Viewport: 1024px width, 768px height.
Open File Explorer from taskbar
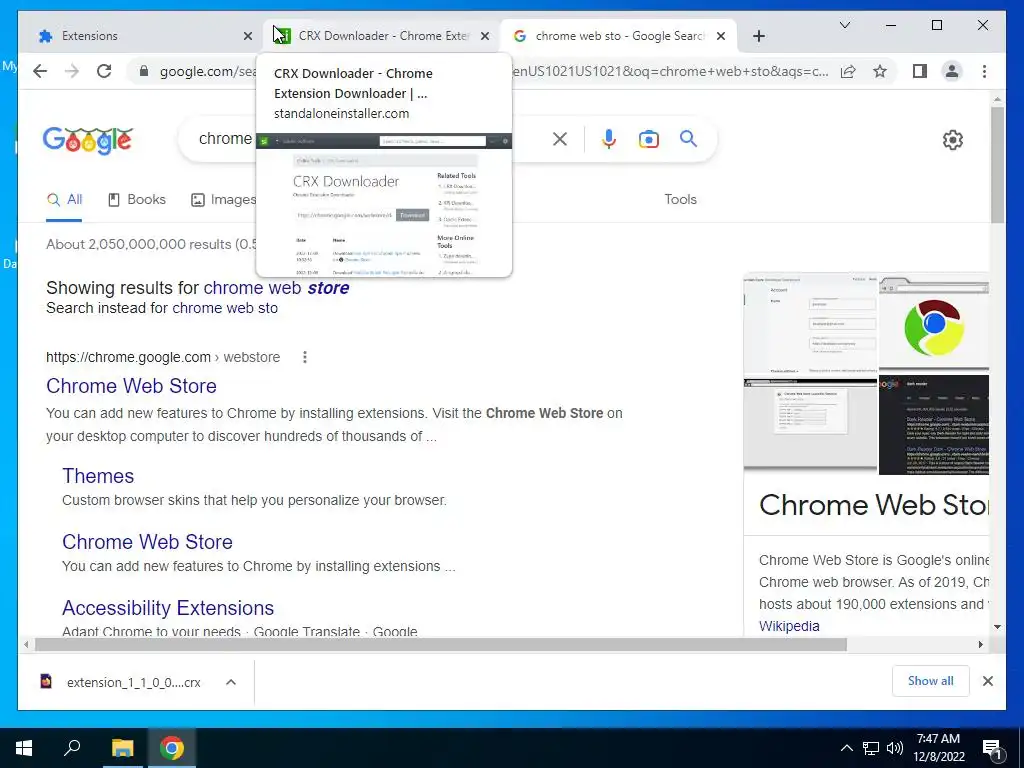pos(122,748)
